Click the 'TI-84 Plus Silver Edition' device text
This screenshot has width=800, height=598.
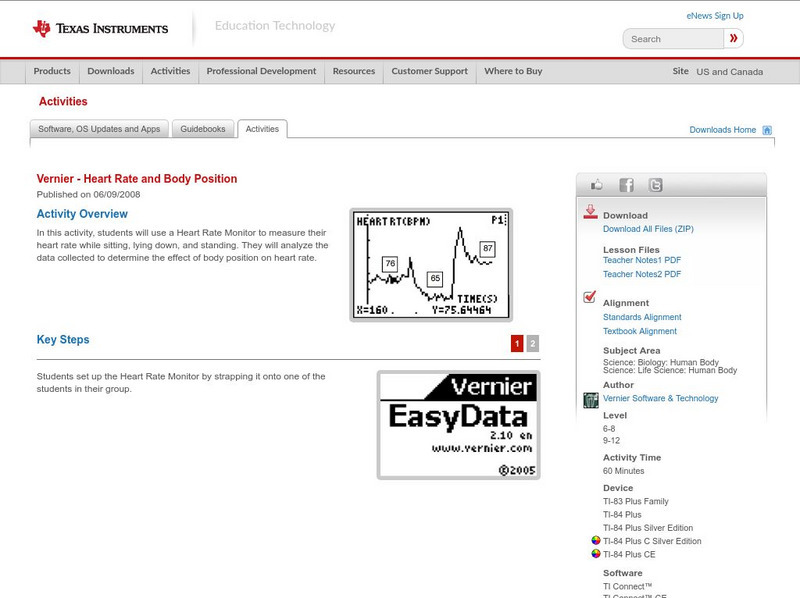648,528
